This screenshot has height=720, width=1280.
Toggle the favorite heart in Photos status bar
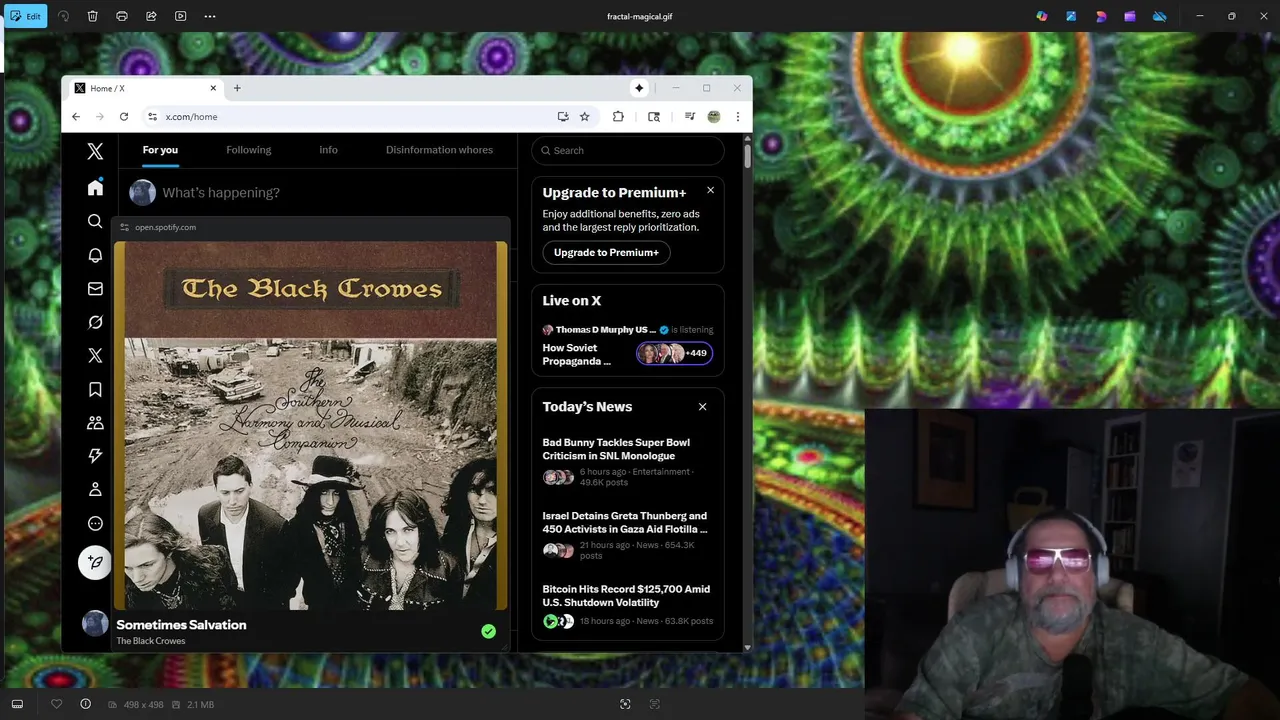click(x=56, y=704)
